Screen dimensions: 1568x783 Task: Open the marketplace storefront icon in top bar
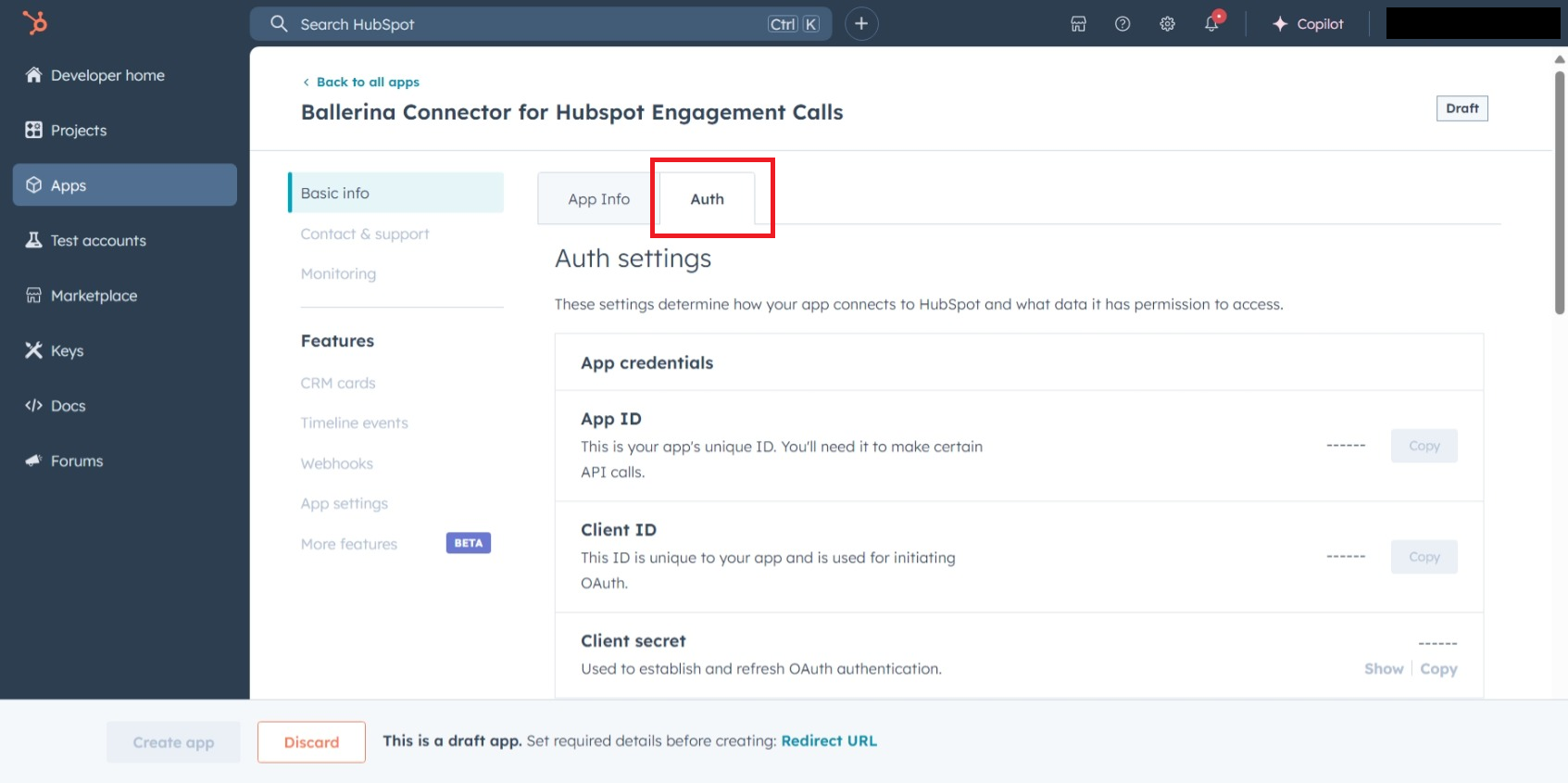(x=1078, y=24)
